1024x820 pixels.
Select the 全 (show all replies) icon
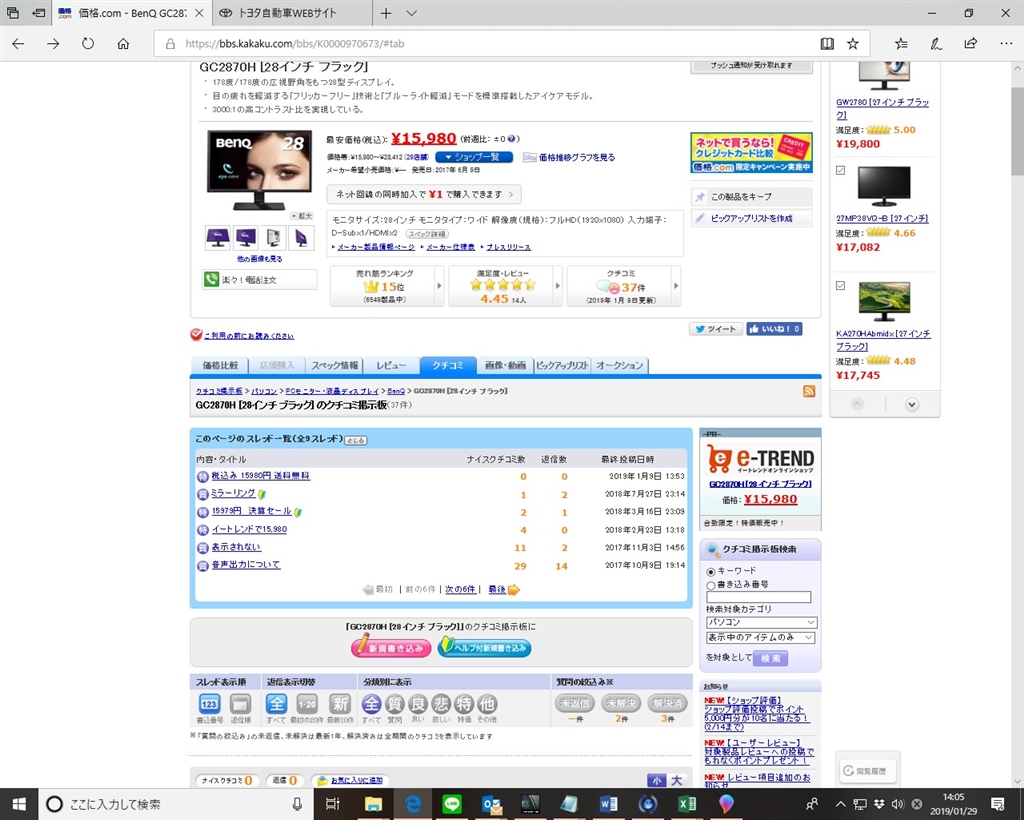(x=276, y=704)
